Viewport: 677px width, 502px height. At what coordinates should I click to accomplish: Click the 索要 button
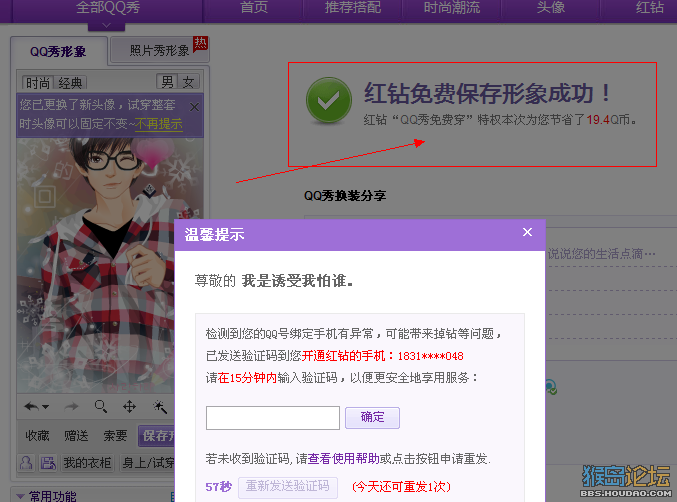(115, 436)
